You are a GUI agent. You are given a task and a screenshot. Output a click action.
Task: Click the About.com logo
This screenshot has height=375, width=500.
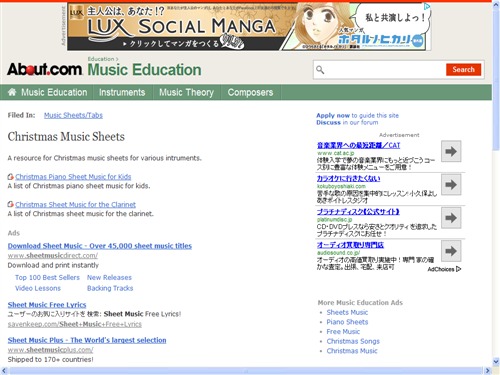(x=44, y=69)
